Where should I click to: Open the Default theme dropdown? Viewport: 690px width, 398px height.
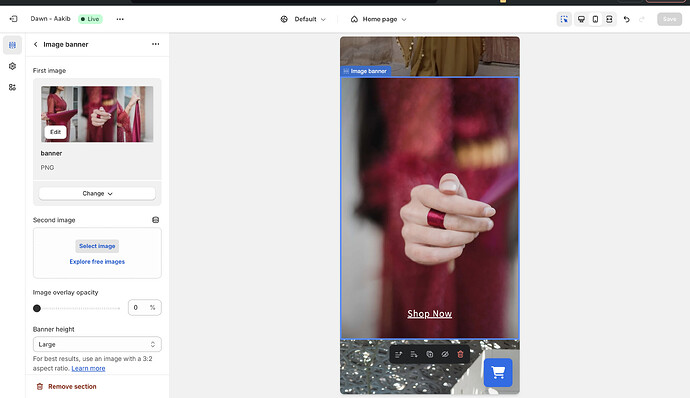click(303, 19)
